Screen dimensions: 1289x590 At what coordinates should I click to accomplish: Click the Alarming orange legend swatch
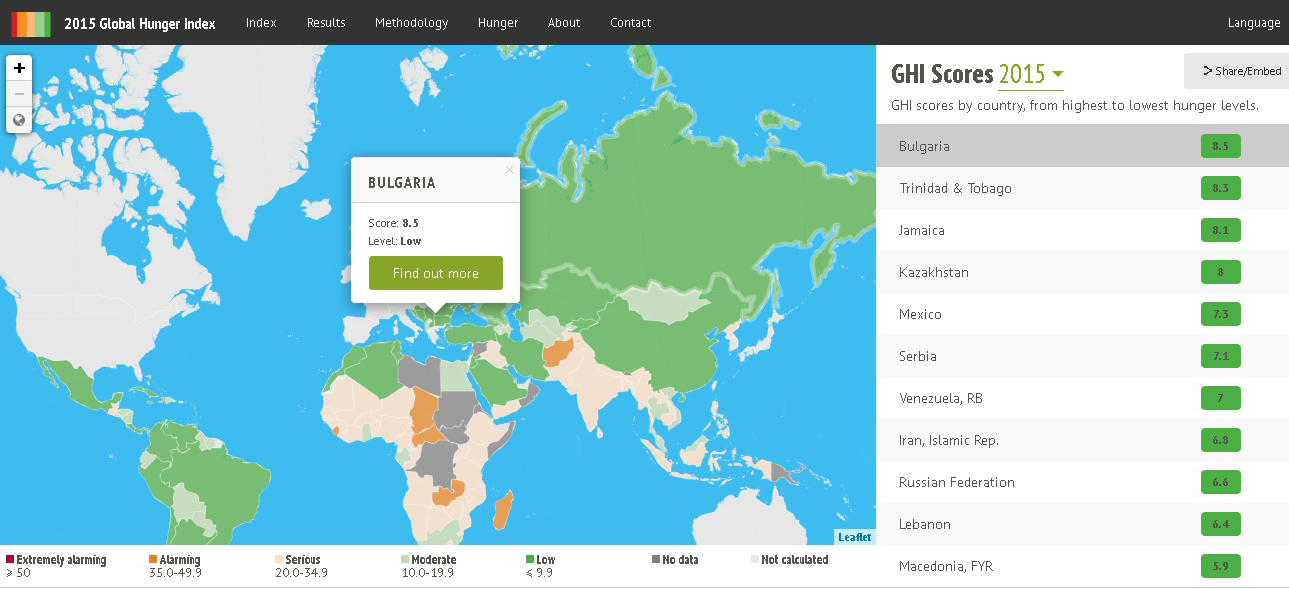click(x=153, y=560)
